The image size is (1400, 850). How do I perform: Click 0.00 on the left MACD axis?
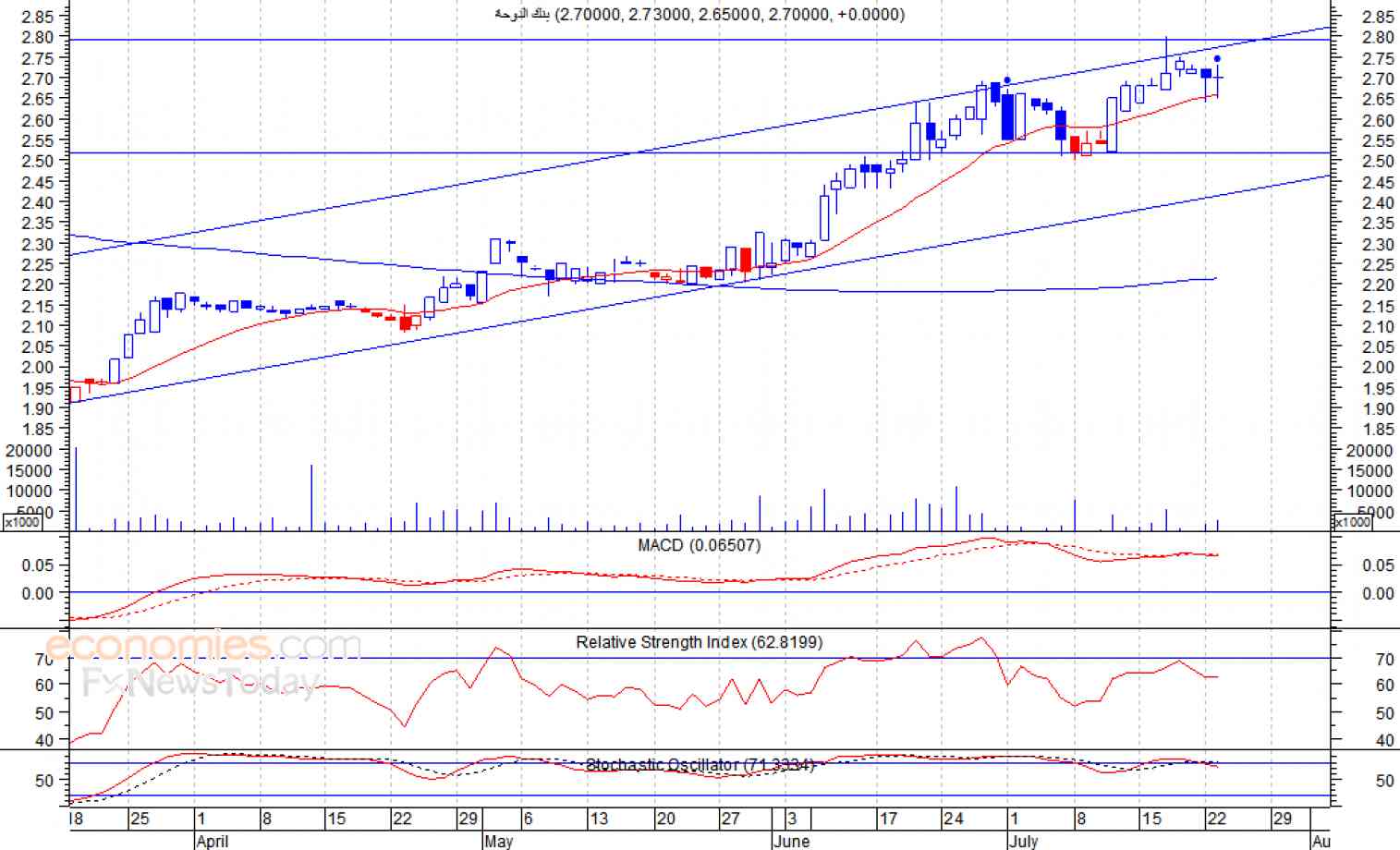[38, 593]
